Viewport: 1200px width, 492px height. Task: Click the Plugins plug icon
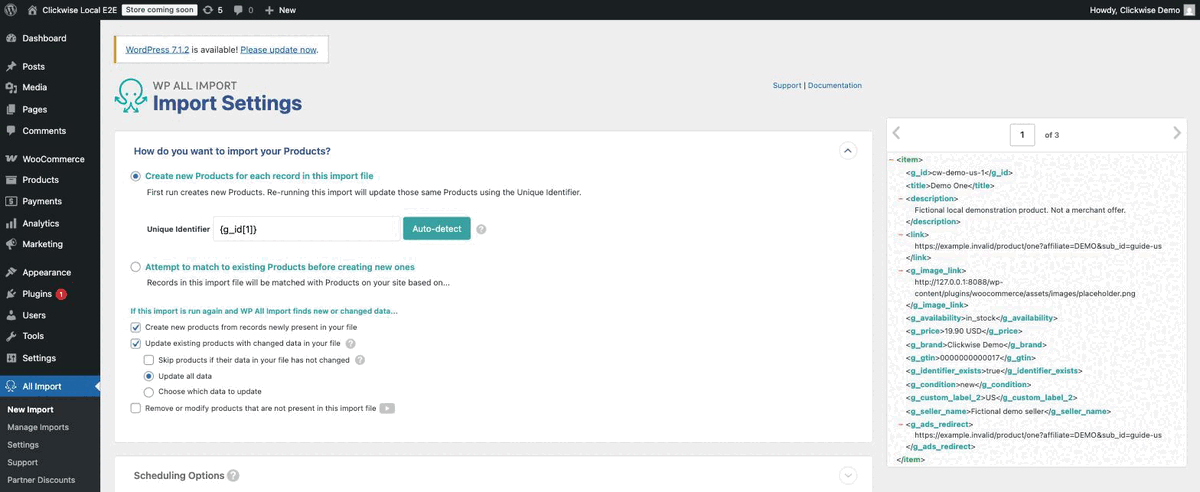coord(11,294)
